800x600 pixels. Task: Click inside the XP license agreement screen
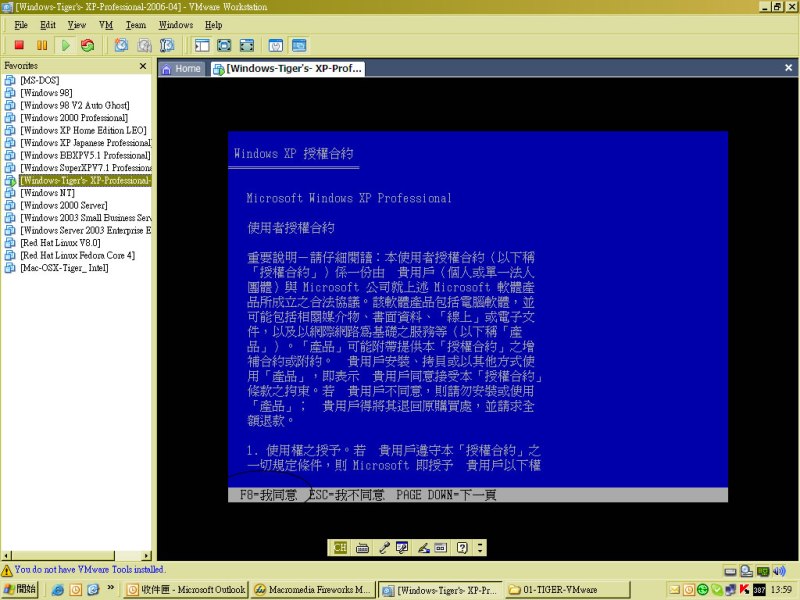click(478, 316)
